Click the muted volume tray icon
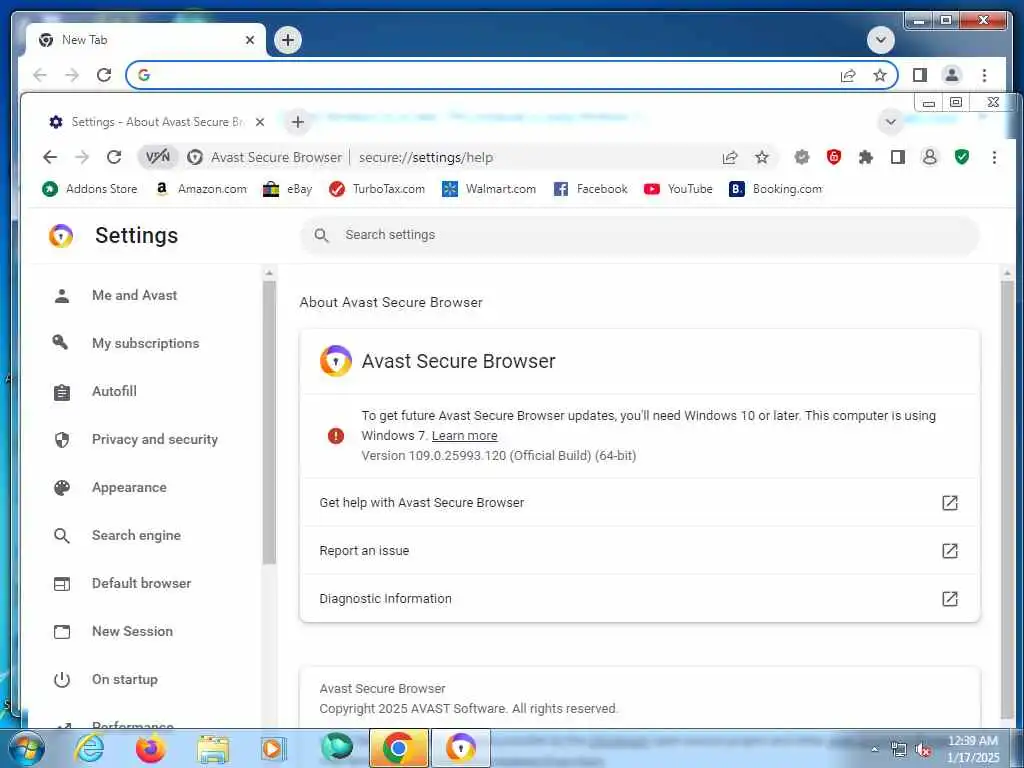Viewport: 1024px width, 768px height. click(x=923, y=750)
